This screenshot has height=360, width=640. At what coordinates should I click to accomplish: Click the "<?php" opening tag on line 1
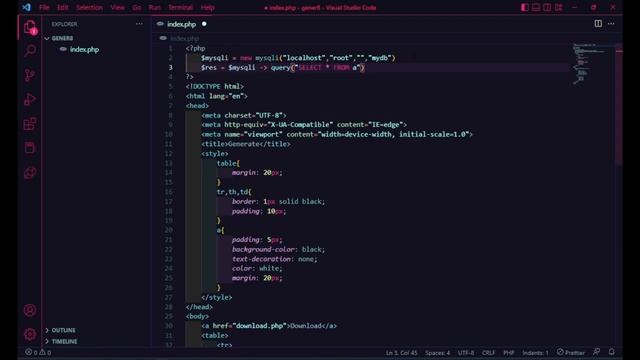[x=196, y=48]
